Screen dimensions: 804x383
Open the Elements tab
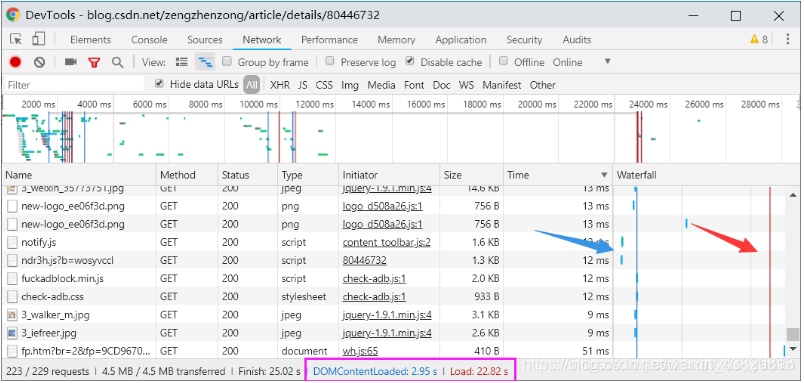tap(90, 39)
